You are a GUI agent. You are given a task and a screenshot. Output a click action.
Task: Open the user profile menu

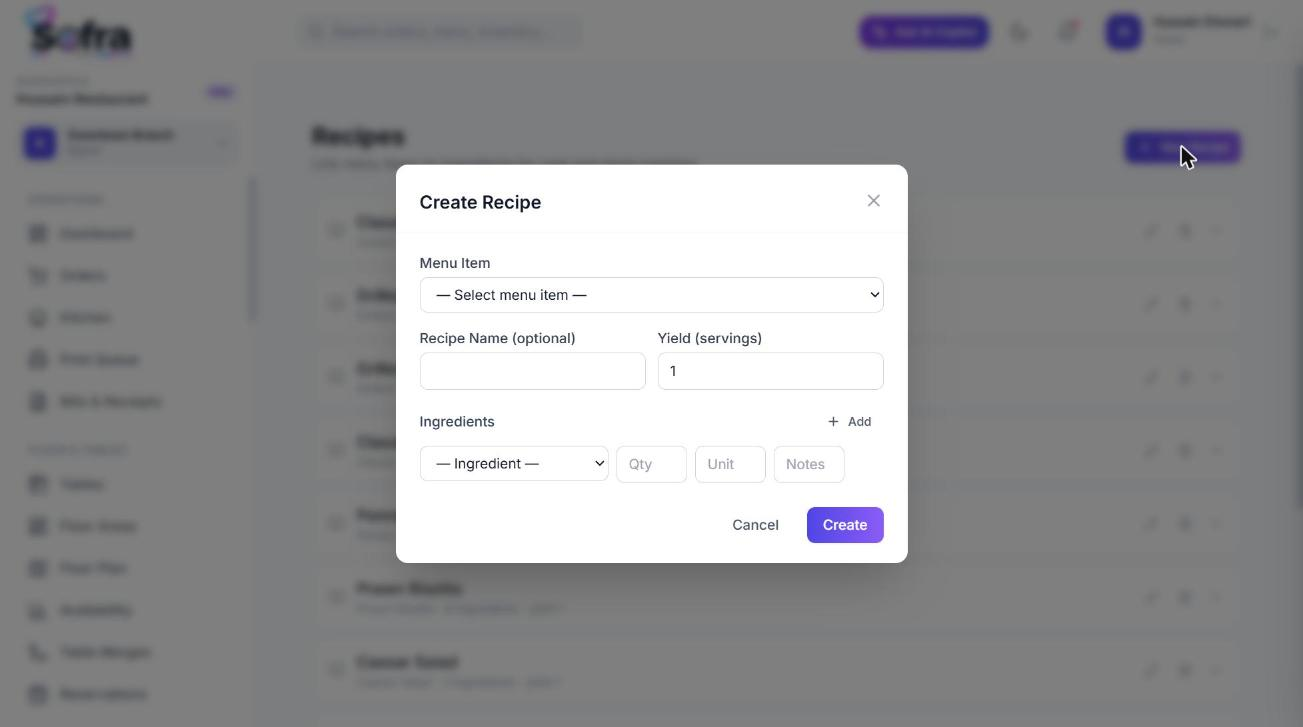pyautogui.click(x=1191, y=32)
